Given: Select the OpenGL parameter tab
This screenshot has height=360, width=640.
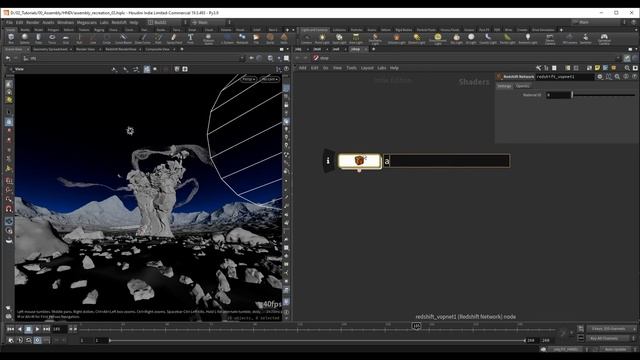Looking at the screenshot, I should (522, 86).
